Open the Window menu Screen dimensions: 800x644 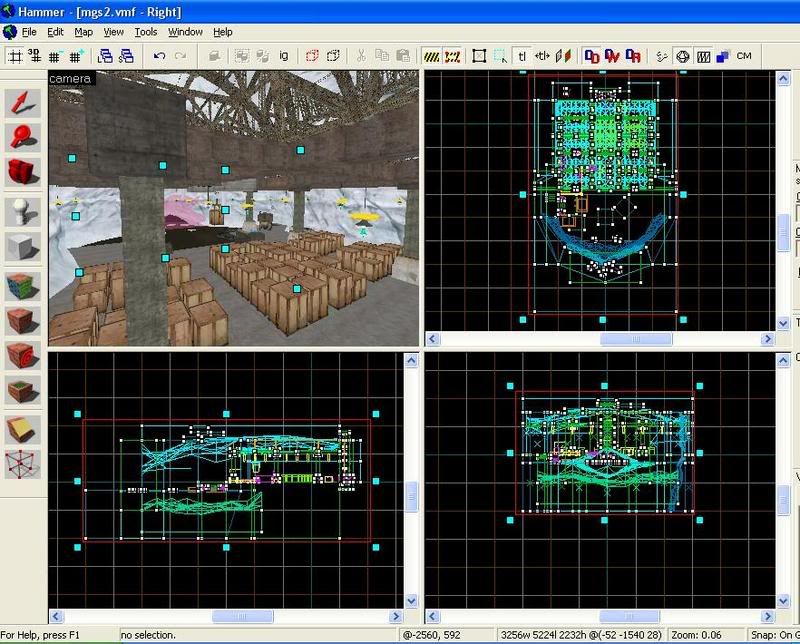[185, 32]
